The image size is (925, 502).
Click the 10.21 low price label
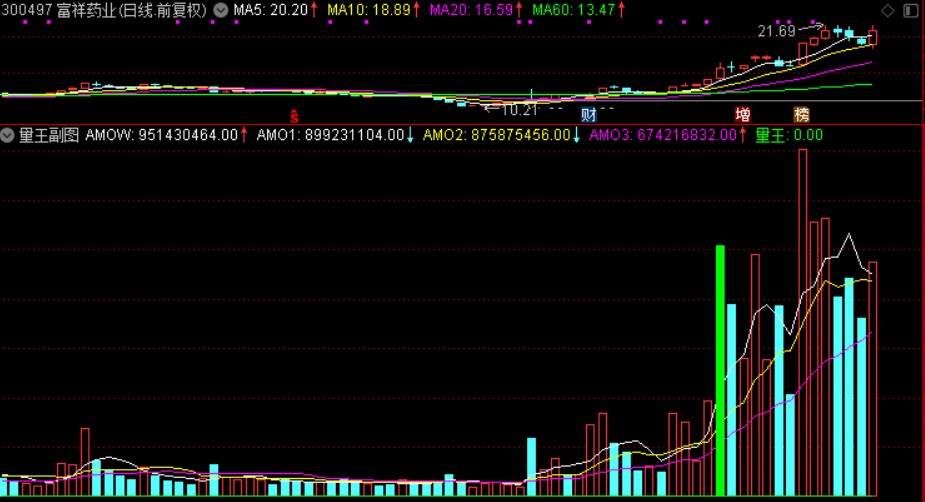click(x=519, y=110)
